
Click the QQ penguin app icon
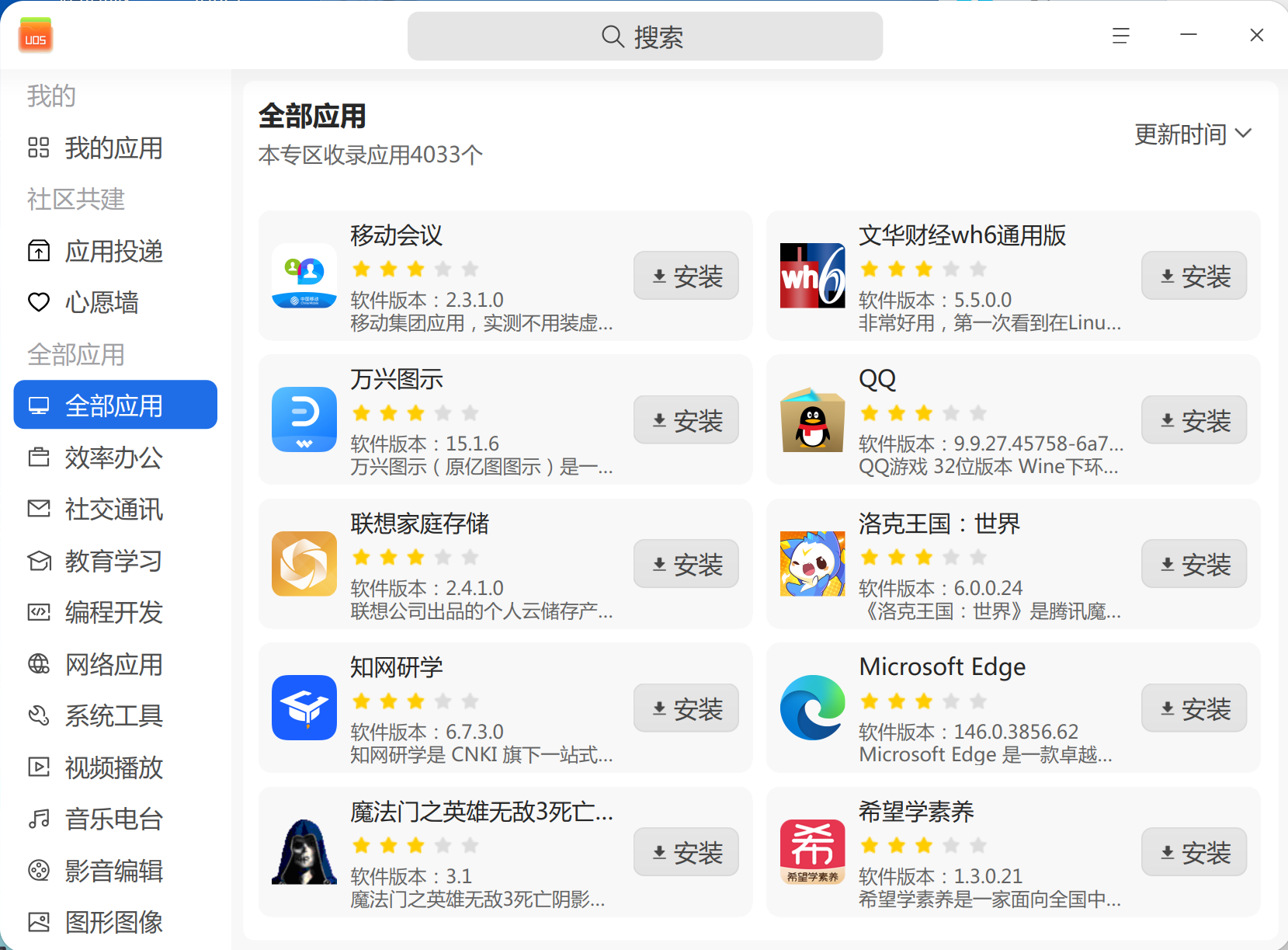click(812, 419)
